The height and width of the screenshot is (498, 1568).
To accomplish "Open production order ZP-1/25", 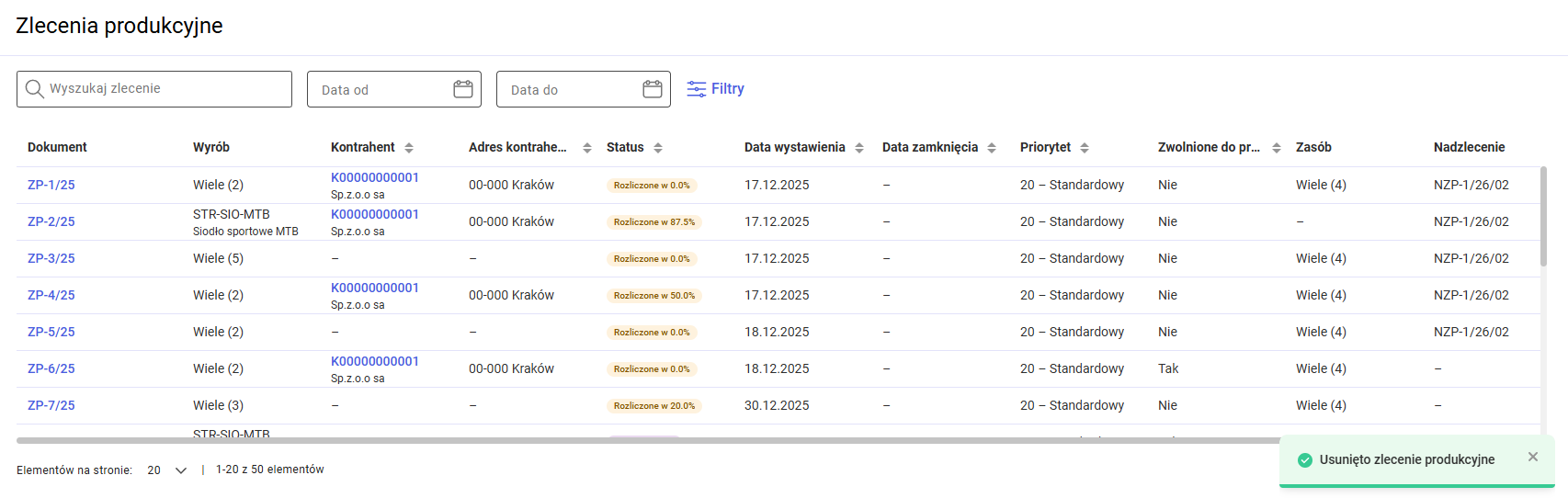I will click(x=51, y=185).
